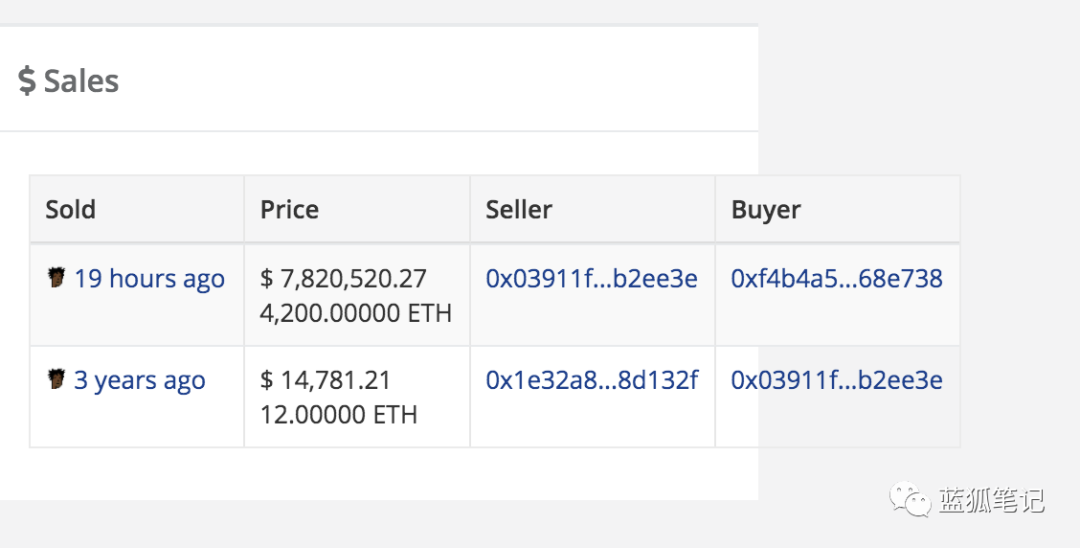Screen dimensions: 1080x548
Task: Open seller address 0x1e32a8...8d132f
Action: click(x=592, y=379)
